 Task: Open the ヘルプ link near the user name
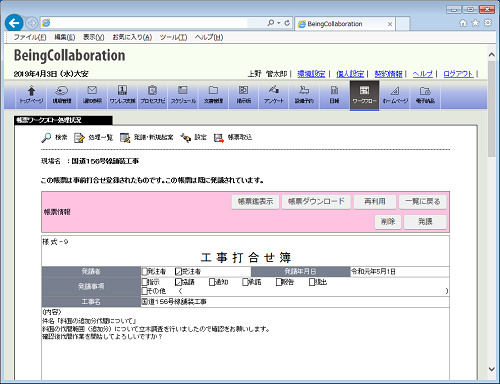coord(423,74)
